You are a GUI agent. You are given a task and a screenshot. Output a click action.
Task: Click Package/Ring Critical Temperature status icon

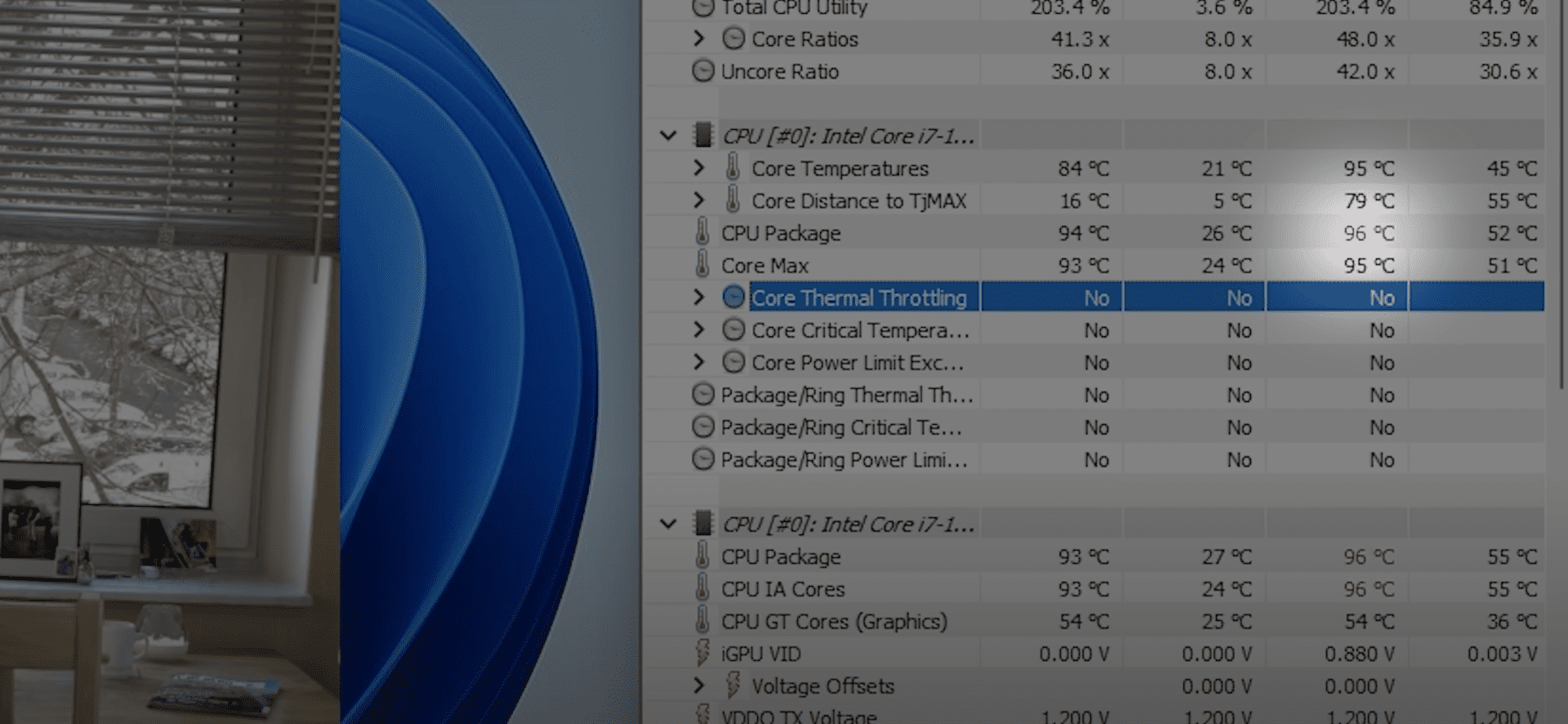(702, 427)
